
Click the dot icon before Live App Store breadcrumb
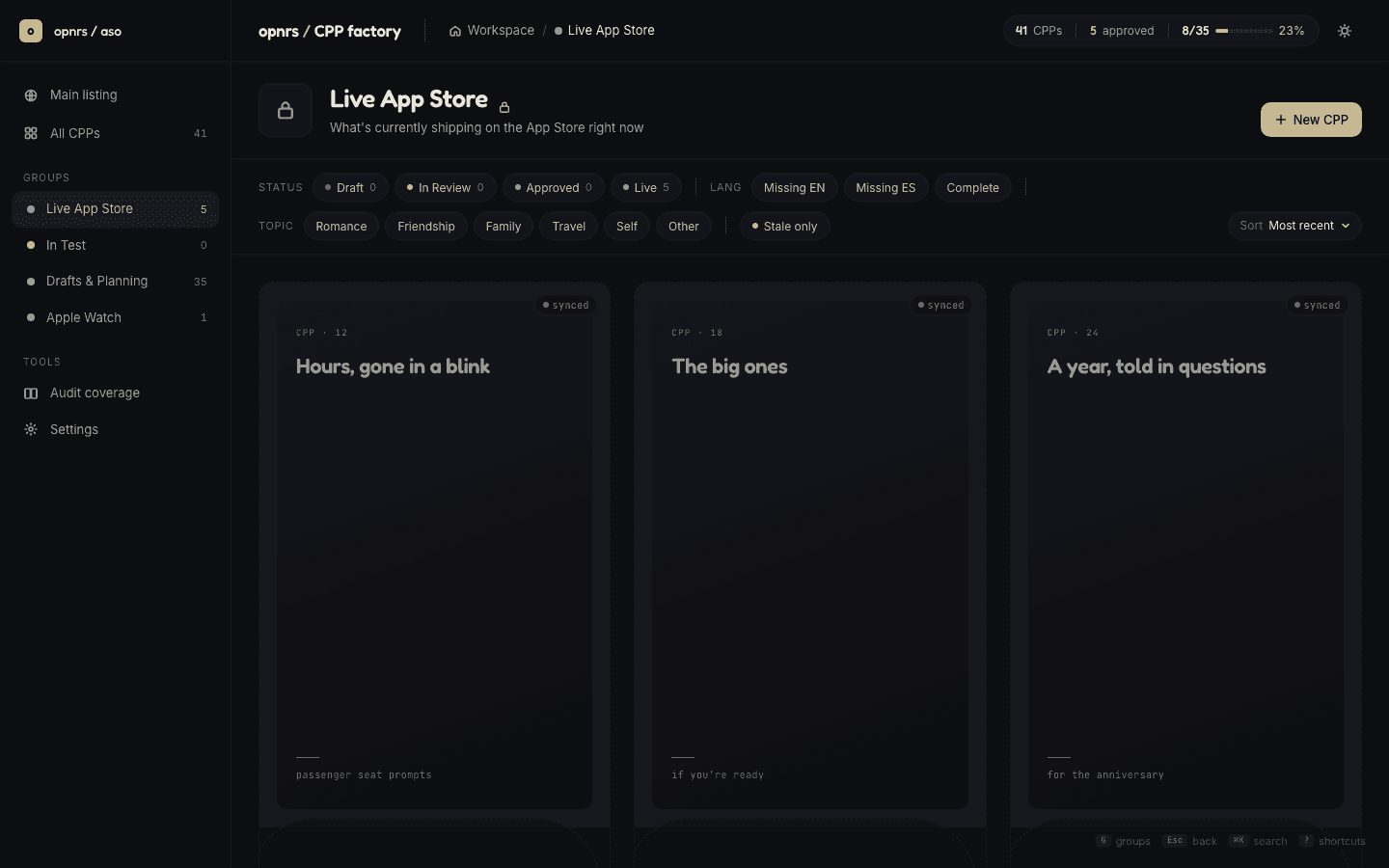pyautogui.click(x=558, y=31)
